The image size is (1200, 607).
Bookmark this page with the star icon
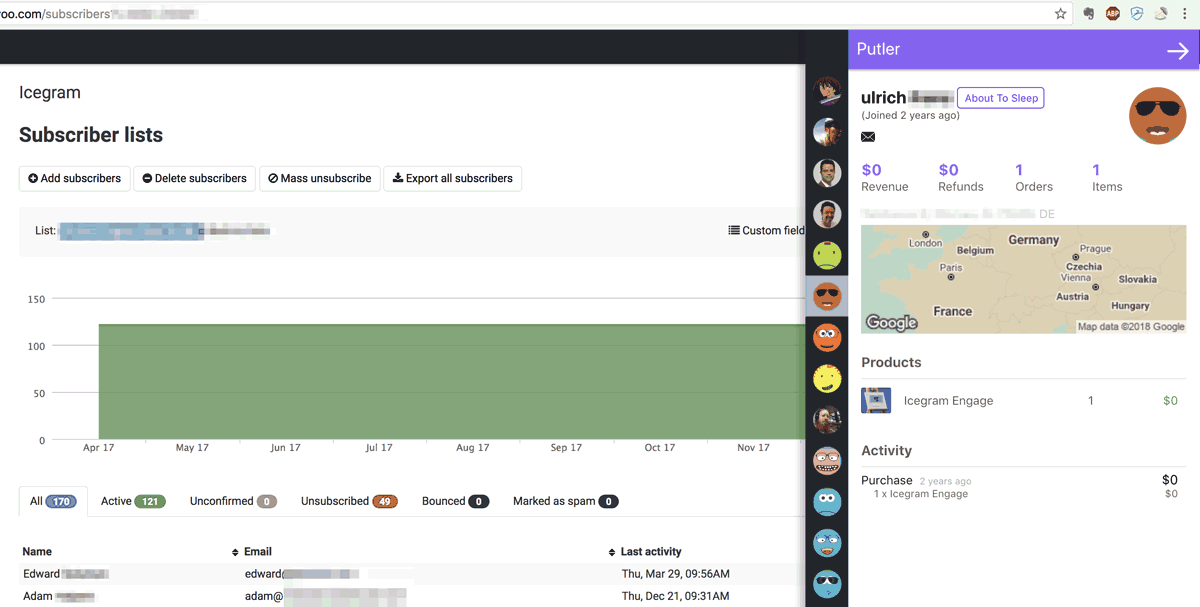(1061, 14)
